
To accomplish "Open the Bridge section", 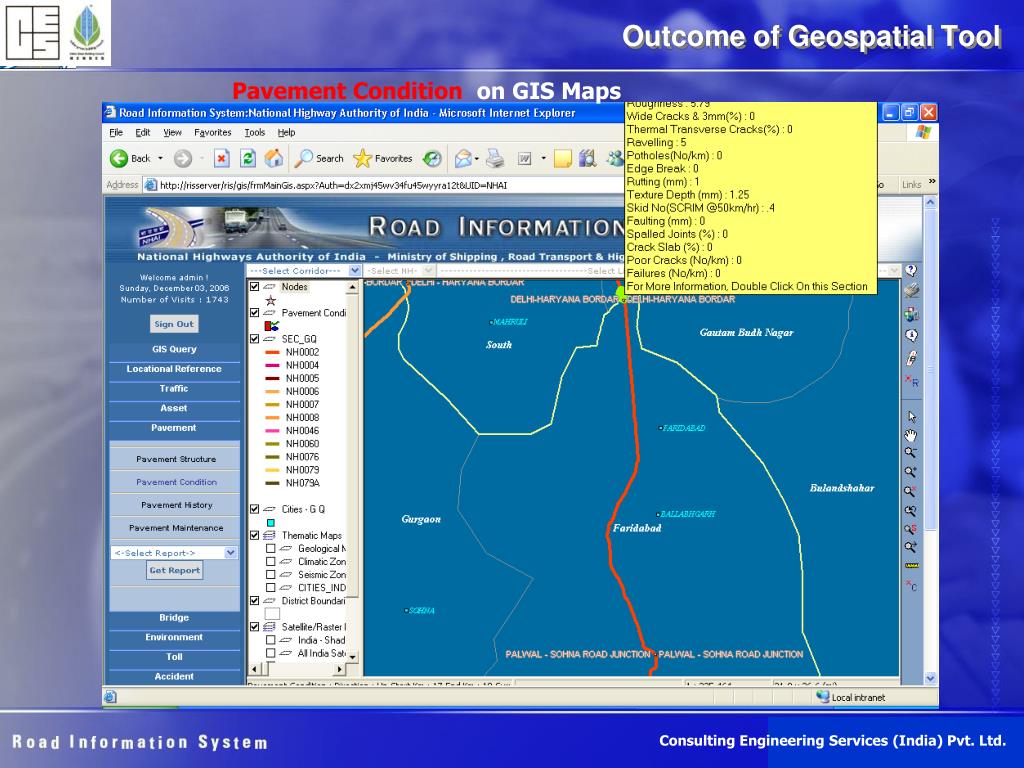I will coord(174,618).
